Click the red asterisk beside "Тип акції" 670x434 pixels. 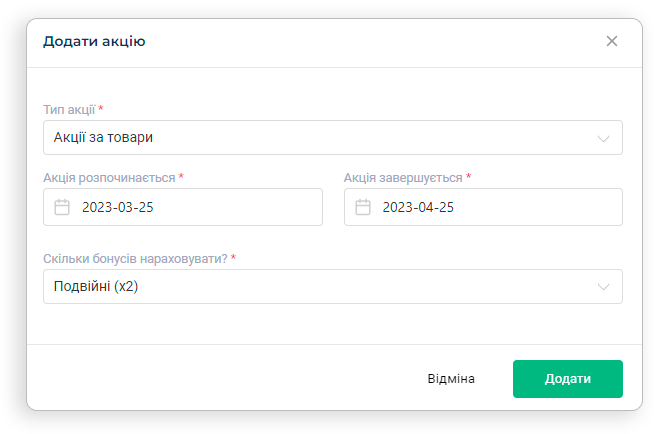(101, 109)
